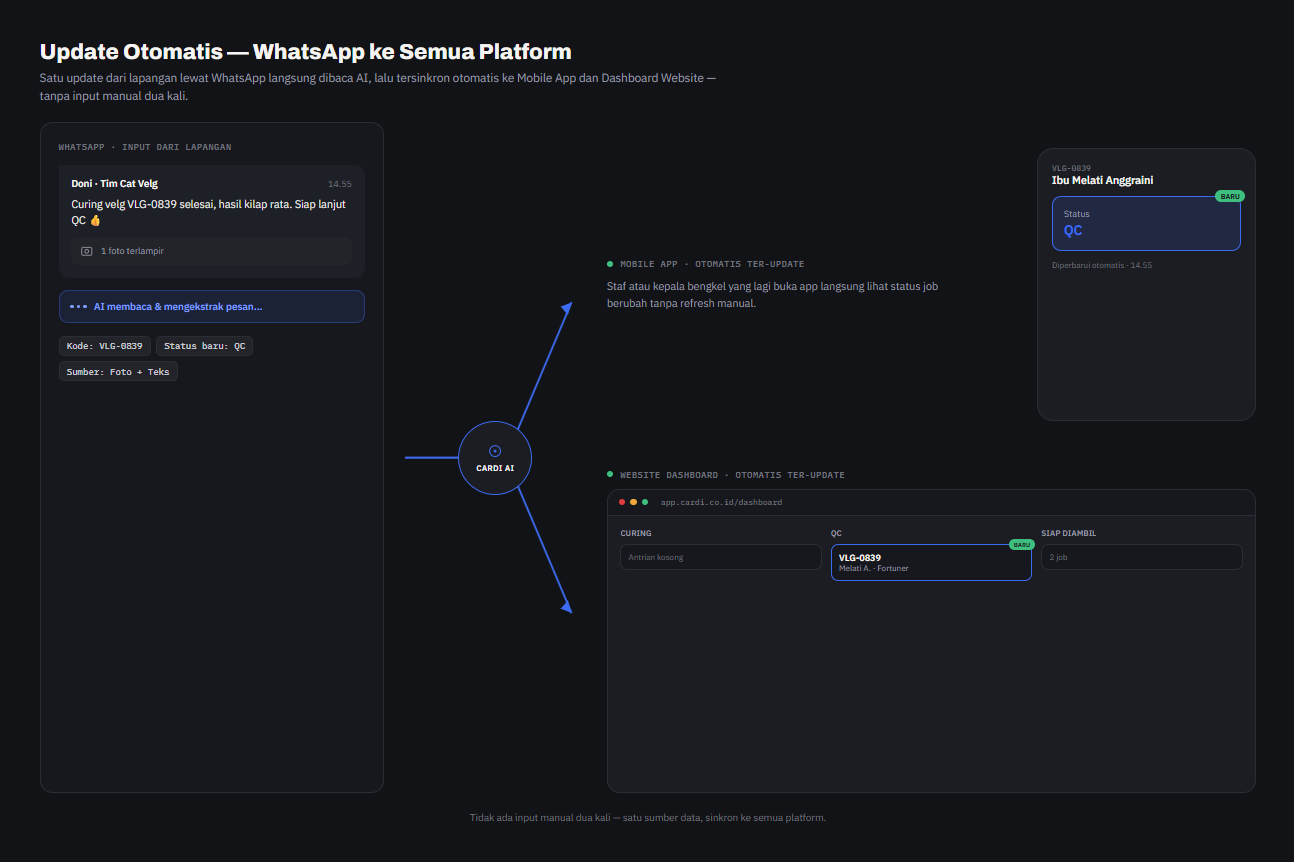
Task: Select the QC column header in the dashboard
Action: [x=837, y=534]
